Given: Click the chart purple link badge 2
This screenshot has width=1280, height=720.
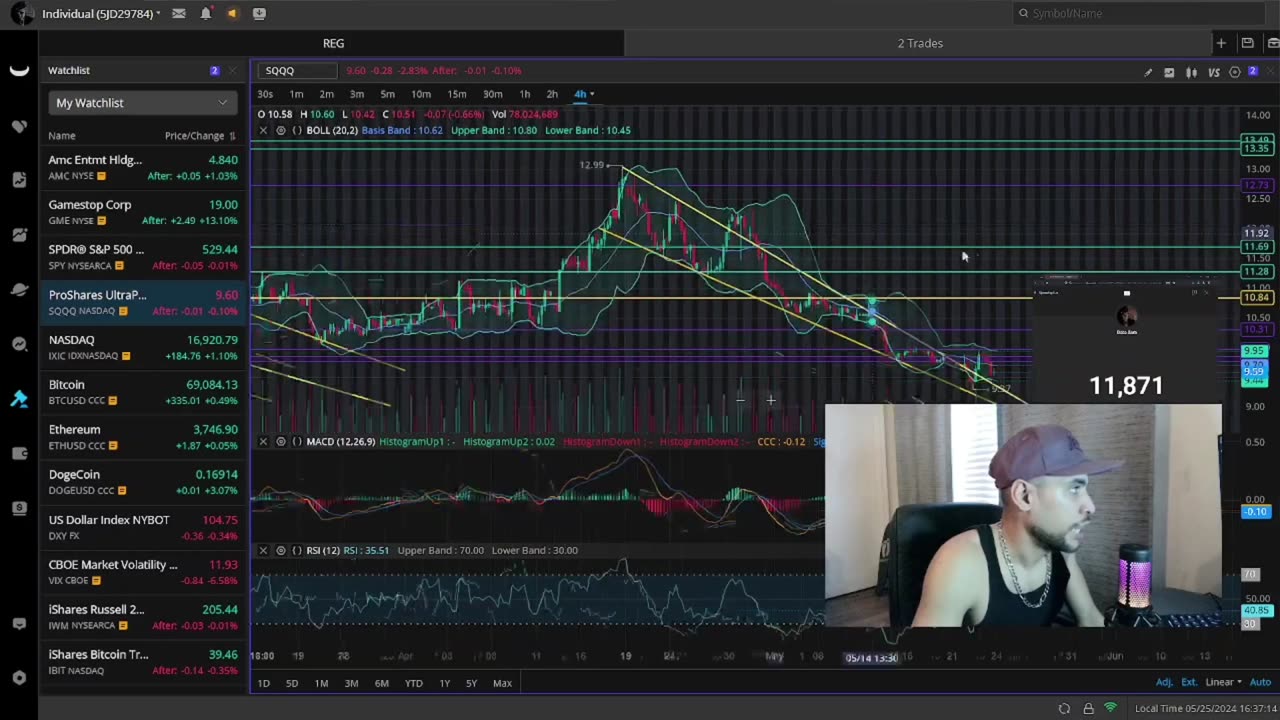Looking at the screenshot, I should [1253, 72].
